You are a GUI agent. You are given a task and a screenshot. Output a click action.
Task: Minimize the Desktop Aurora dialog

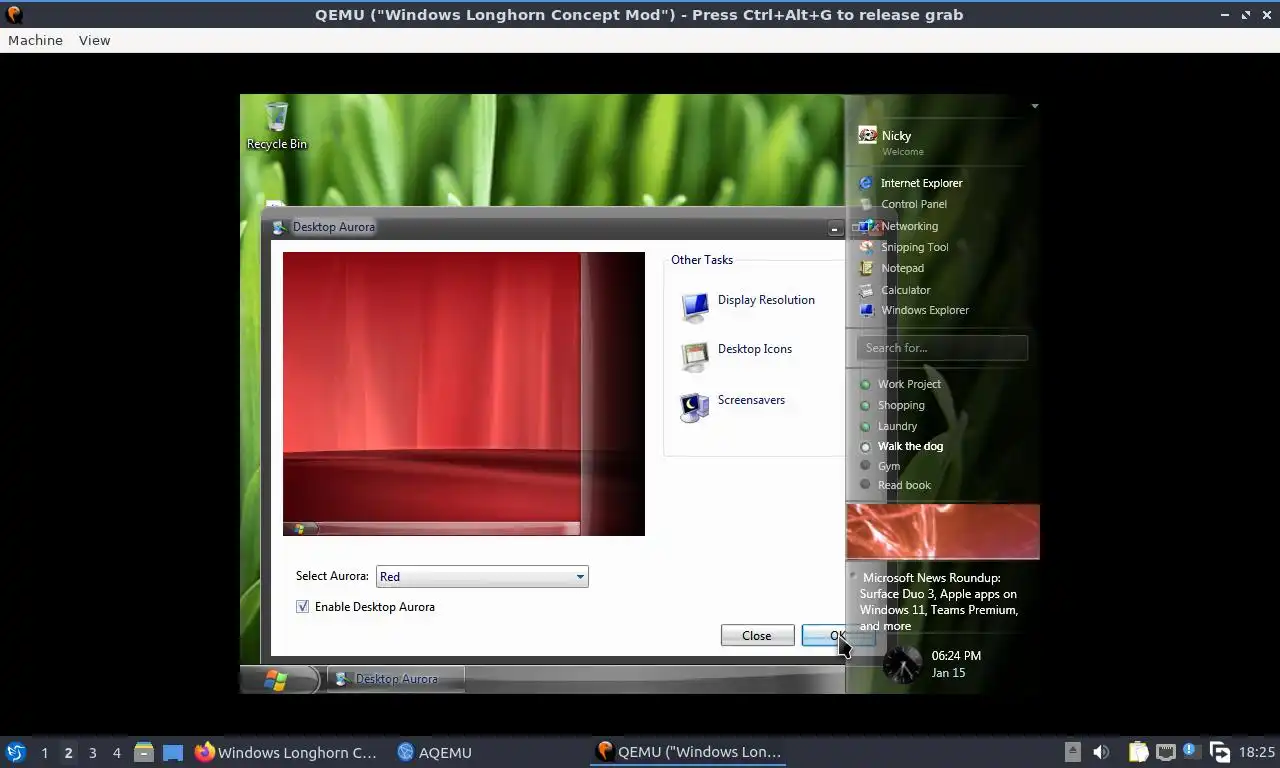click(x=834, y=229)
